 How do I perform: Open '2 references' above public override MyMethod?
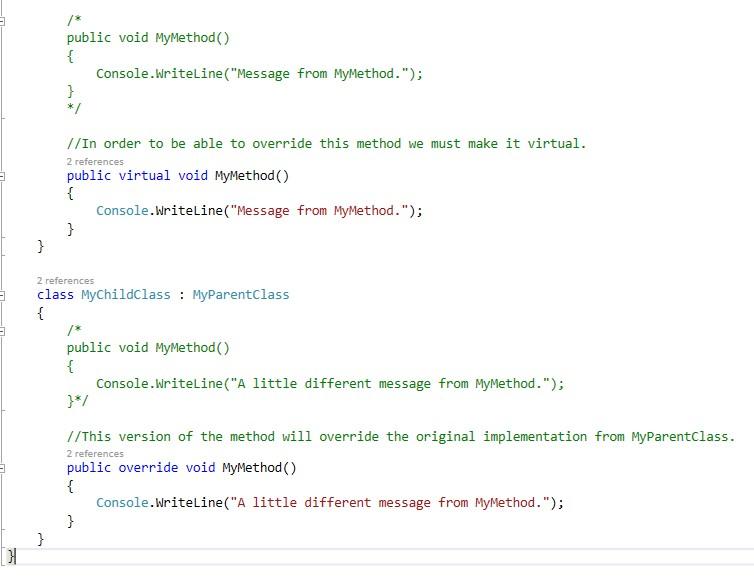tap(95, 454)
